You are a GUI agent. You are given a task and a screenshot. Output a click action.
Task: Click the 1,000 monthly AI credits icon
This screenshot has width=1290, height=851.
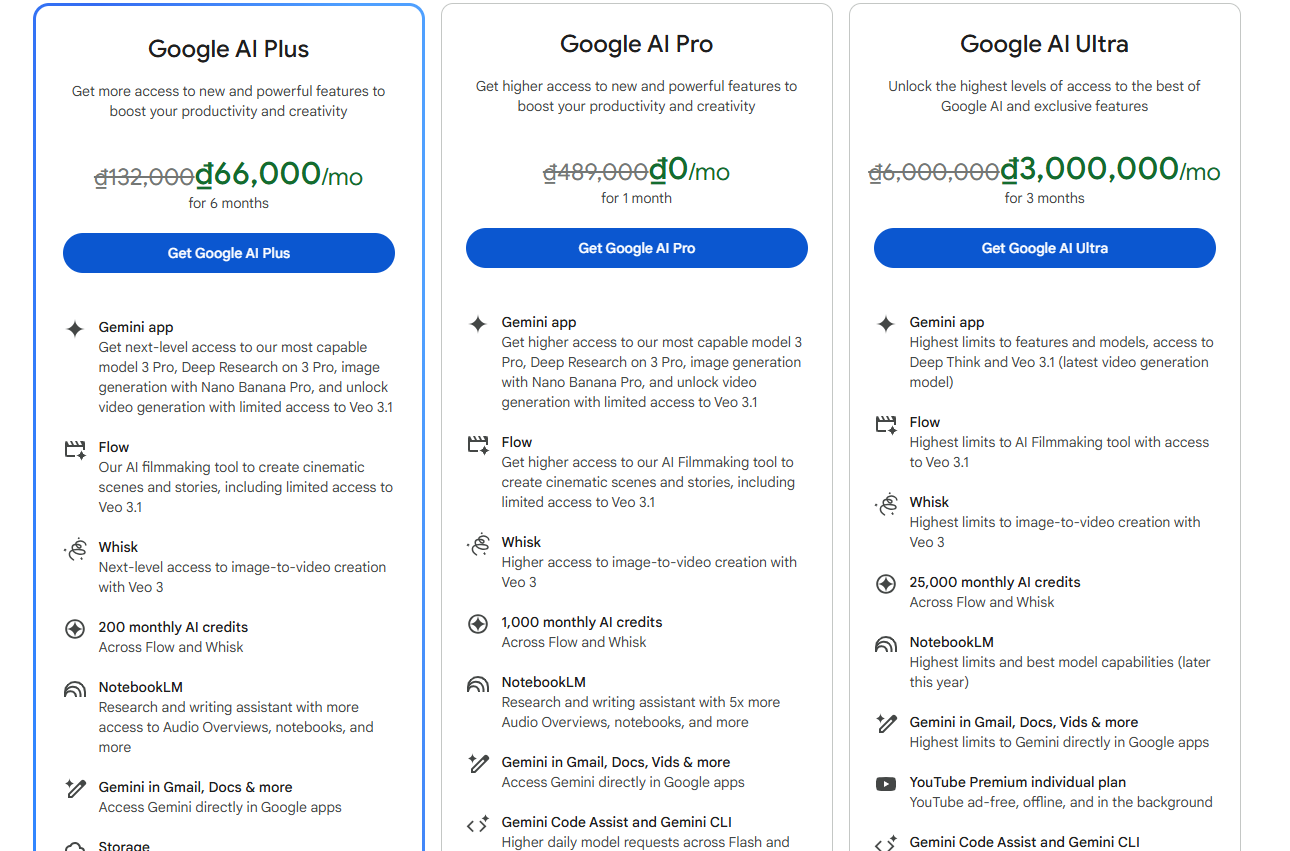pos(478,624)
